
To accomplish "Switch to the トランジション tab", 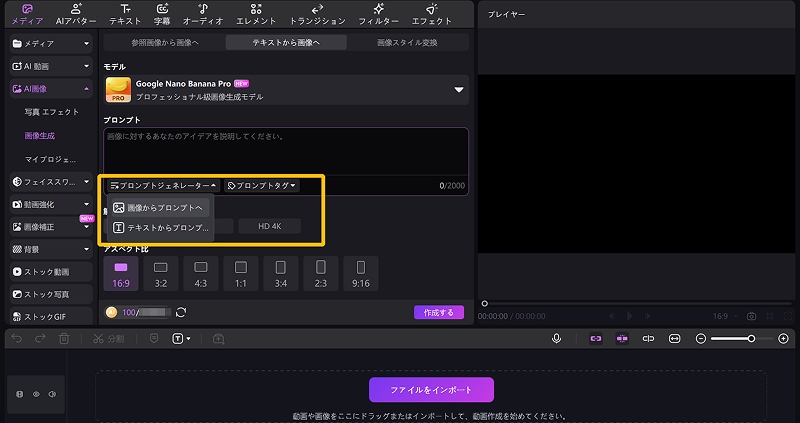I will (x=317, y=14).
